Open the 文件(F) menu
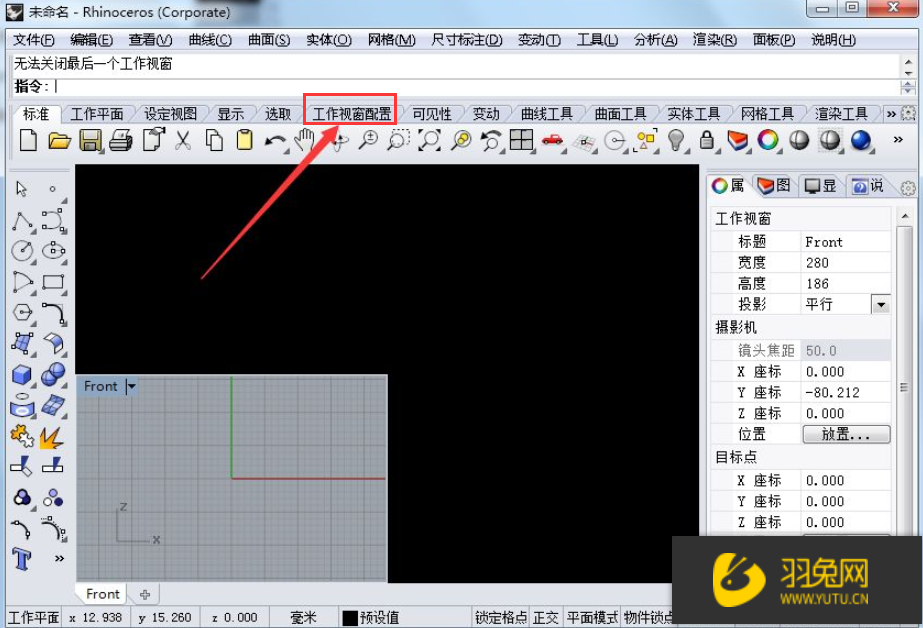 click(34, 40)
